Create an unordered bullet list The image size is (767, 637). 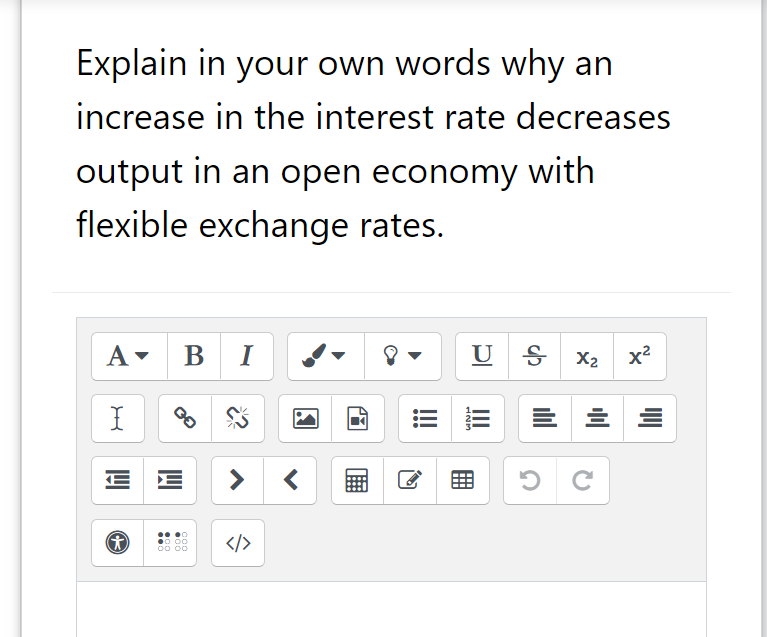(425, 418)
